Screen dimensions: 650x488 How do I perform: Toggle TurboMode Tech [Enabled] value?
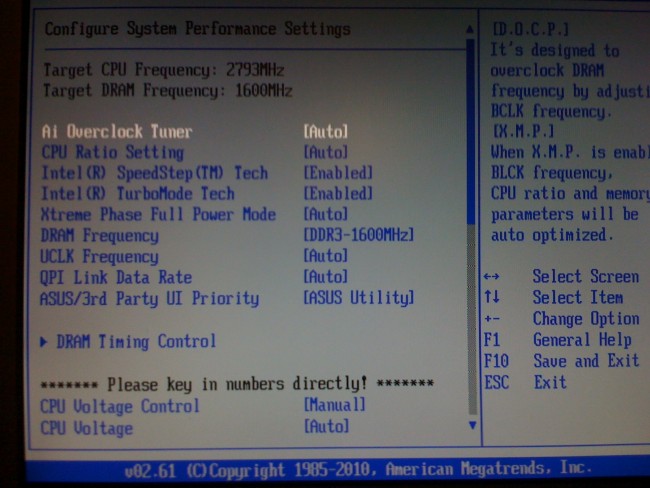click(338, 194)
